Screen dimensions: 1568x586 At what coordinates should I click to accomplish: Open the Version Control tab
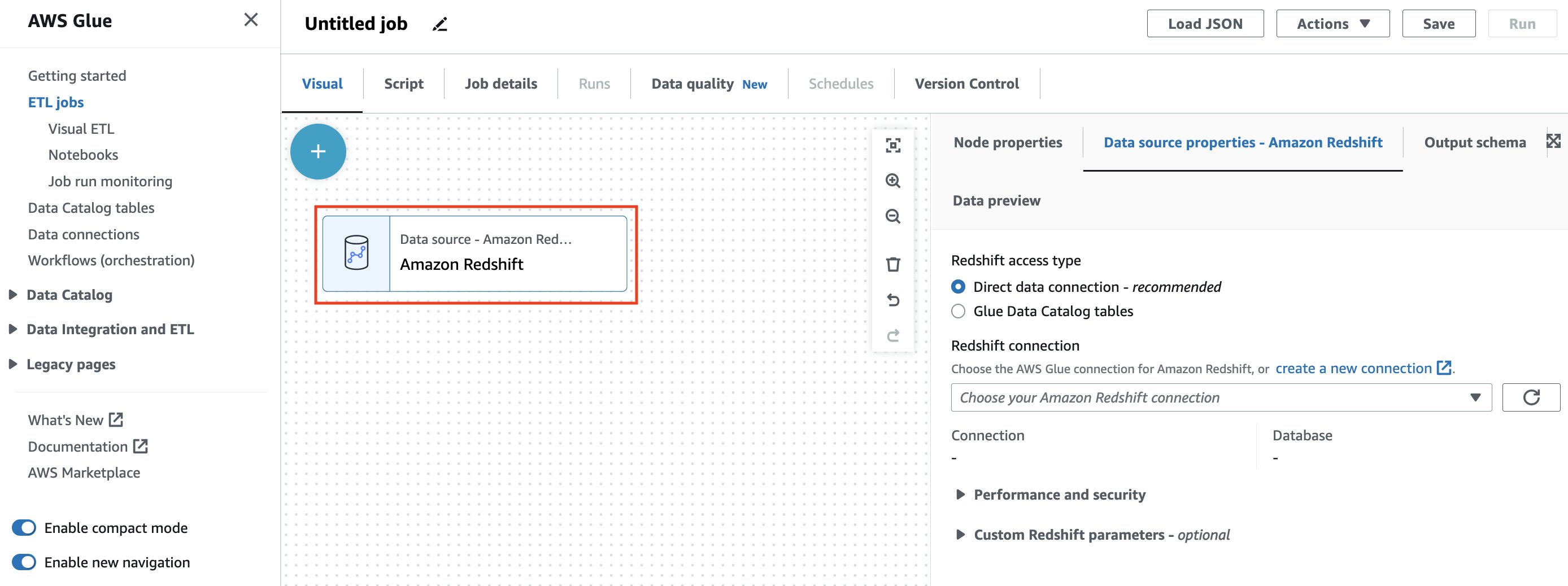point(966,84)
